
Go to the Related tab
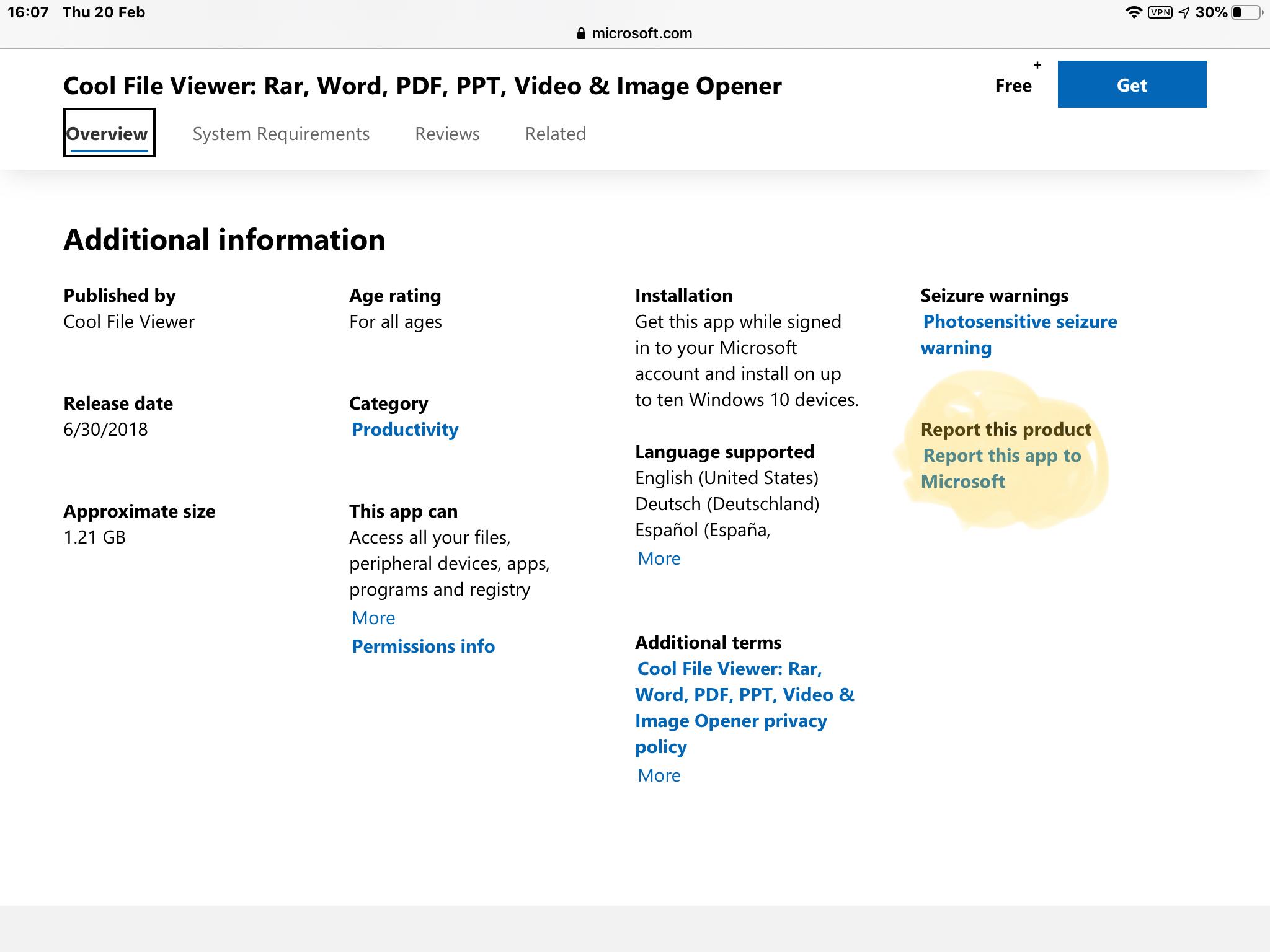click(555, 134)
